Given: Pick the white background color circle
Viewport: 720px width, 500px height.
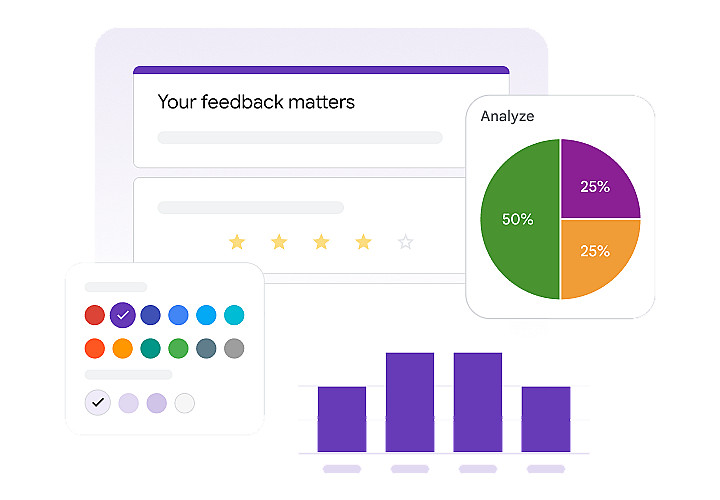Looking at the screenshot, I should [x=184, y=403].
